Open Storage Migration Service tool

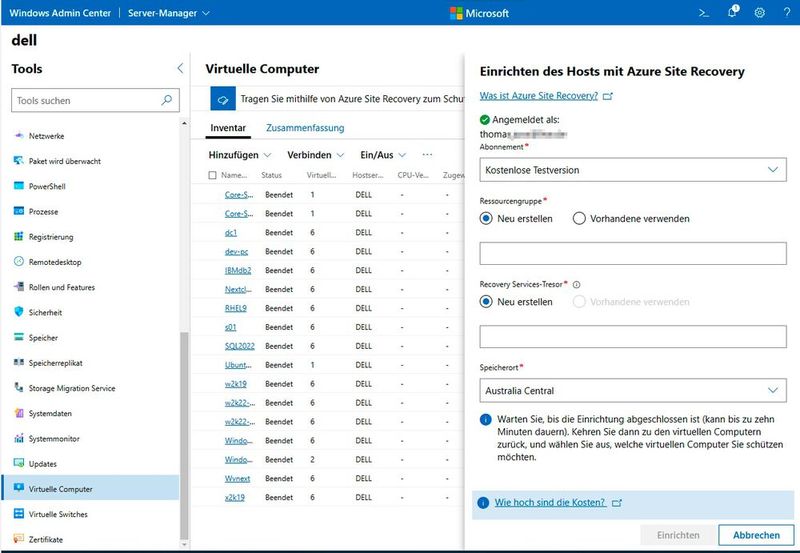72,388
